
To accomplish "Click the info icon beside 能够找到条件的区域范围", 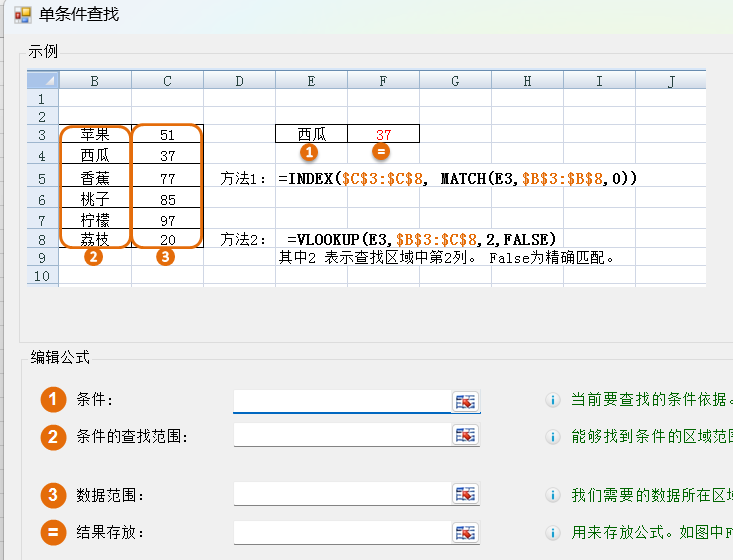I will coord(552,436).
